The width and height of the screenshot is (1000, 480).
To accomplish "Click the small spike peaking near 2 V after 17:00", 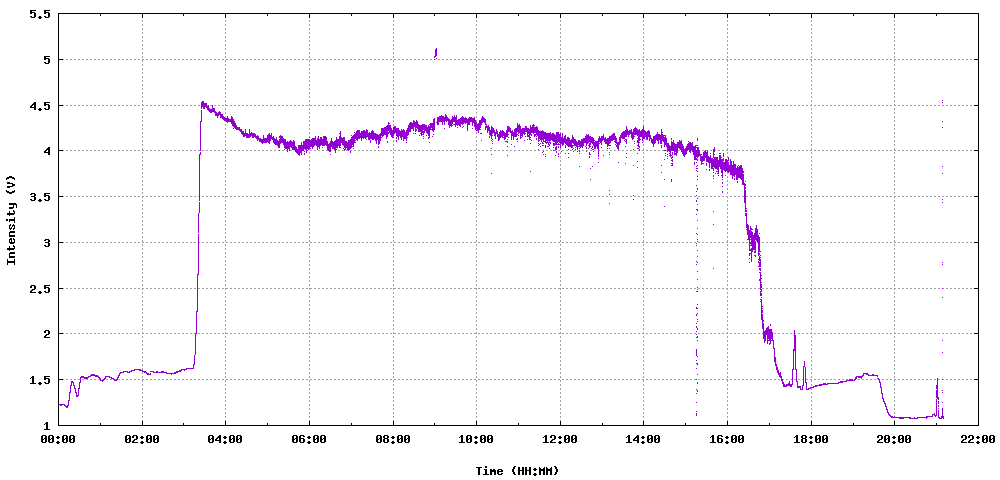I will click(795, 357).
